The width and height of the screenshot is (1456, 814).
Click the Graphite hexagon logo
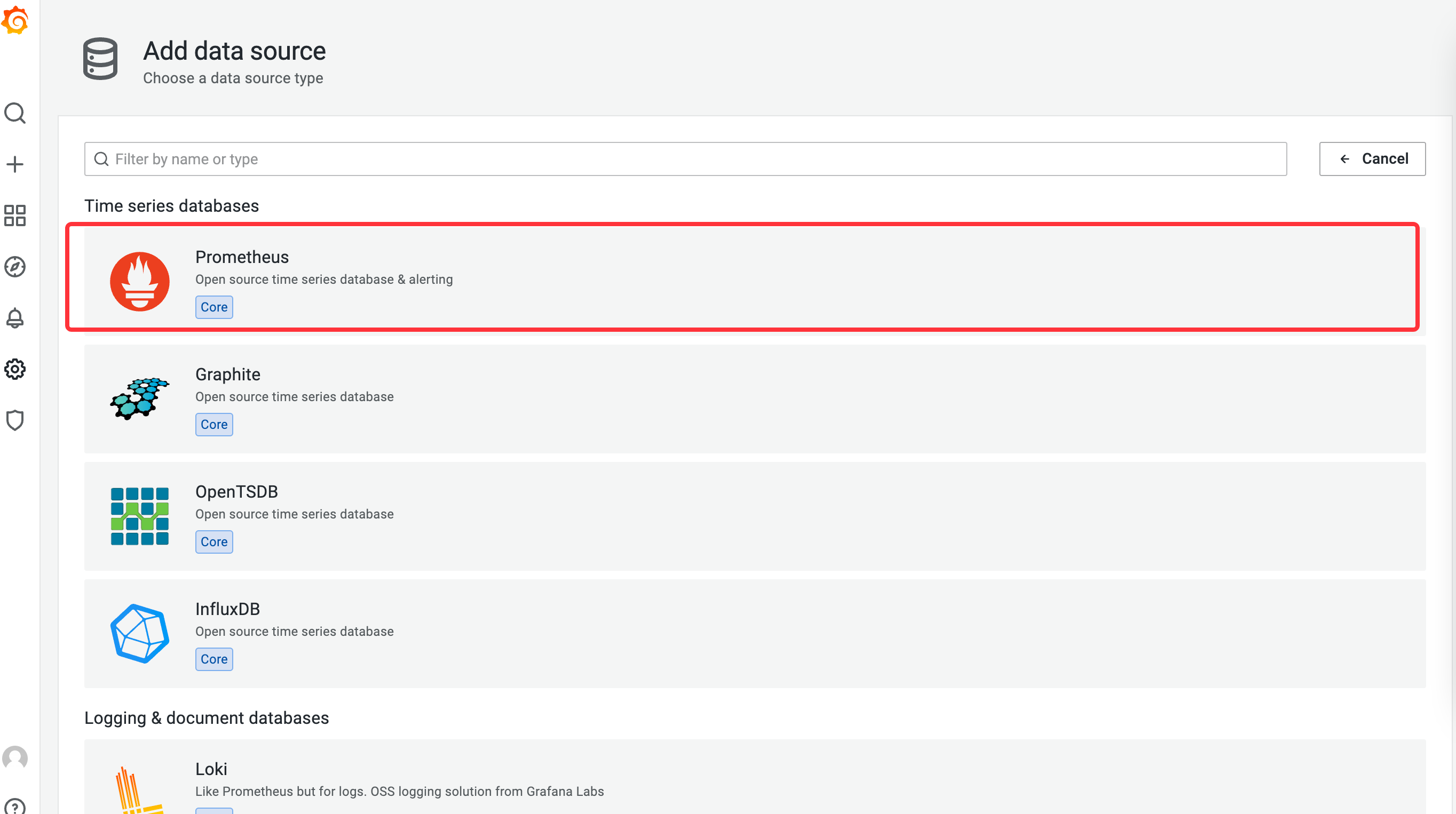point(140,398)
